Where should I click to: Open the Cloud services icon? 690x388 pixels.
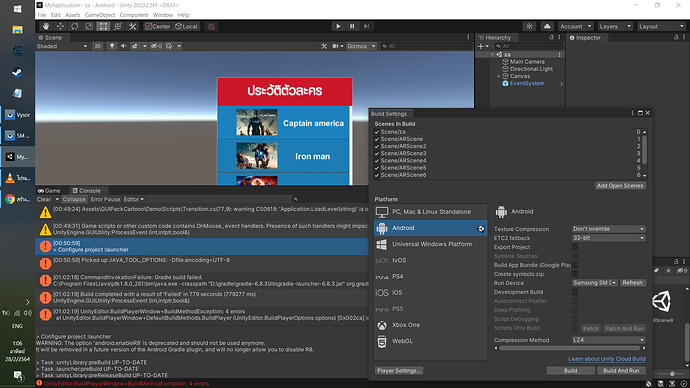pyautogui.click(x=547, y=26)
